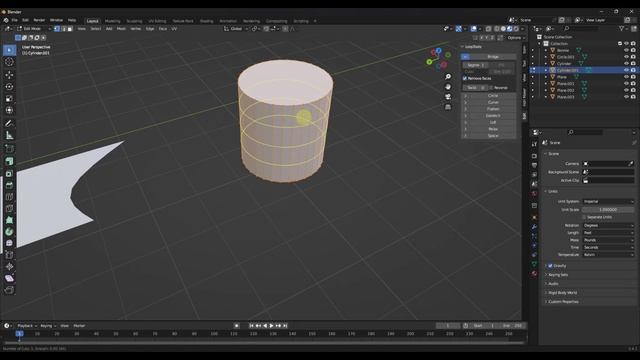Open the Edit Mode dropdown

click(33, 29)
